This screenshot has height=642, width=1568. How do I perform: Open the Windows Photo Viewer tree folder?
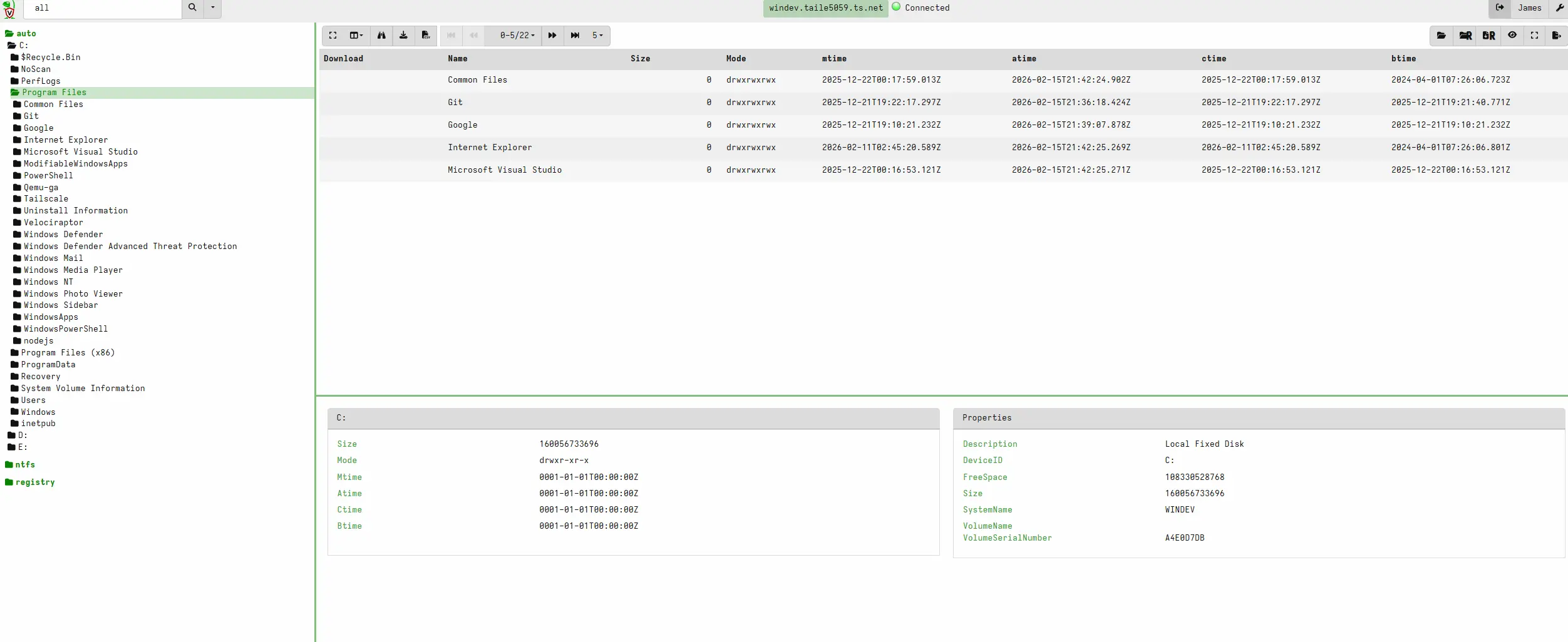pyautogui.click(x=68, y=294)
